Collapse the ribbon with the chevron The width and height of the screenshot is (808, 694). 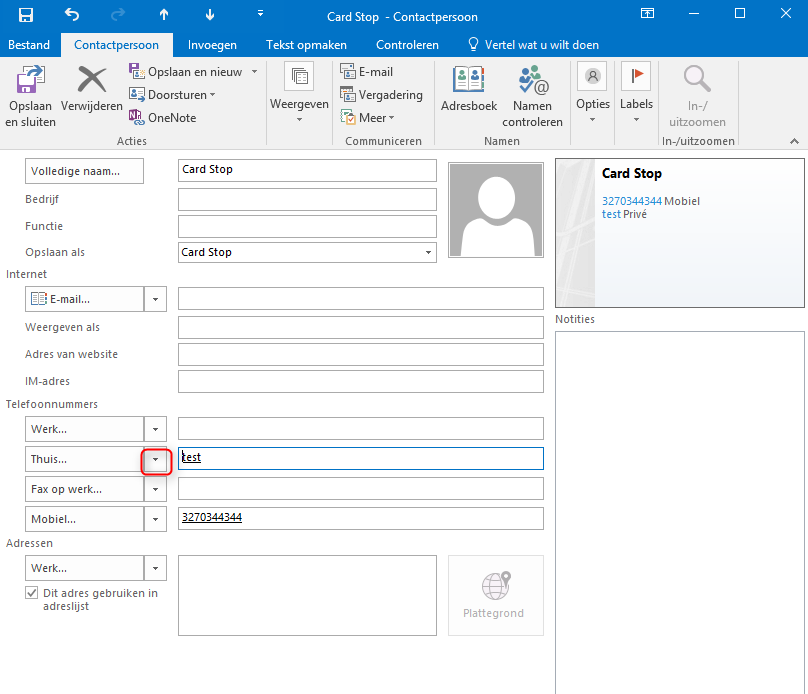(x=794, y=141)
